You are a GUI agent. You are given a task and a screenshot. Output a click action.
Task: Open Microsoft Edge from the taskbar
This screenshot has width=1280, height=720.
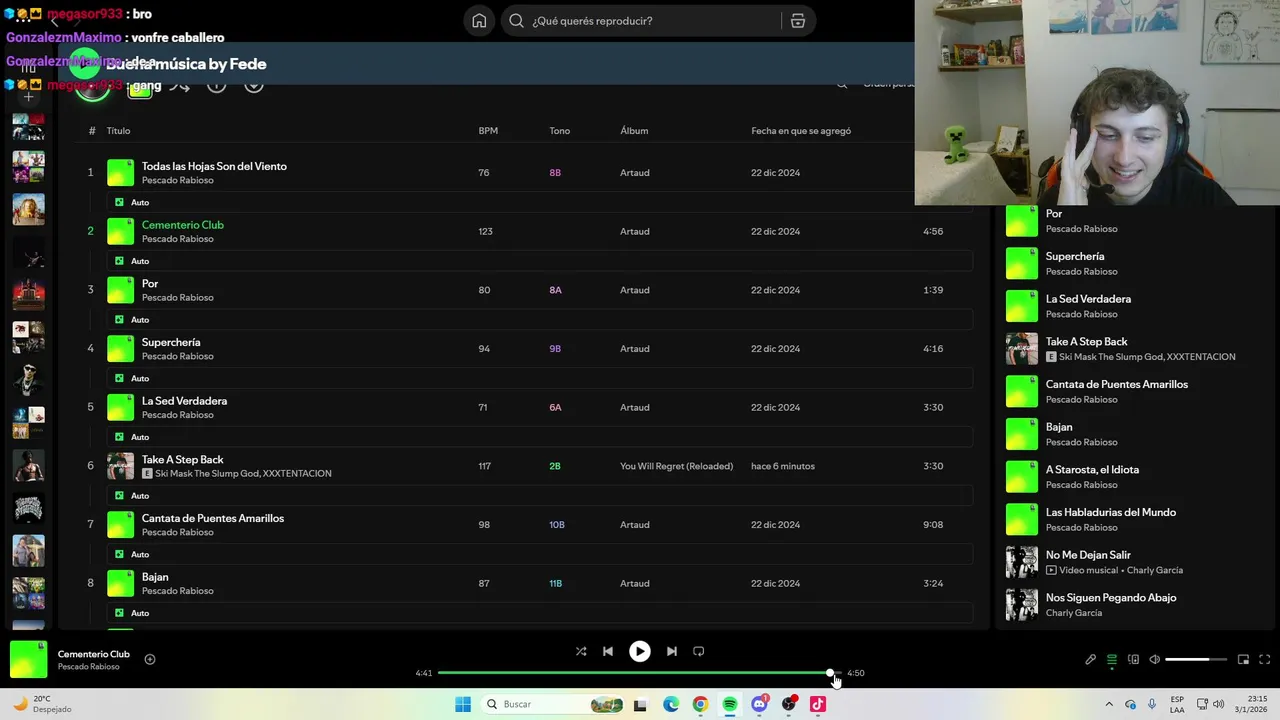click(x=671, y=704)
